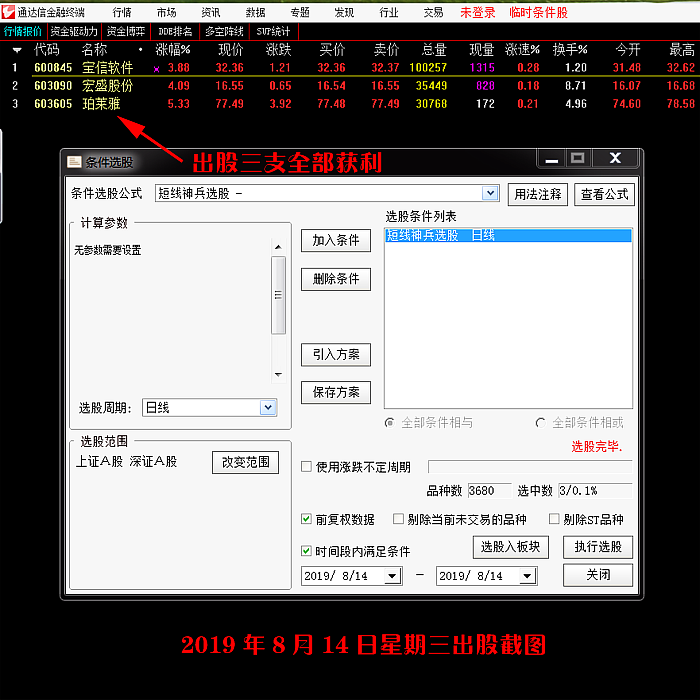This screenshot has height=700, width=700.
Task: Click the 保存方案 button
Action: [336, 392]
